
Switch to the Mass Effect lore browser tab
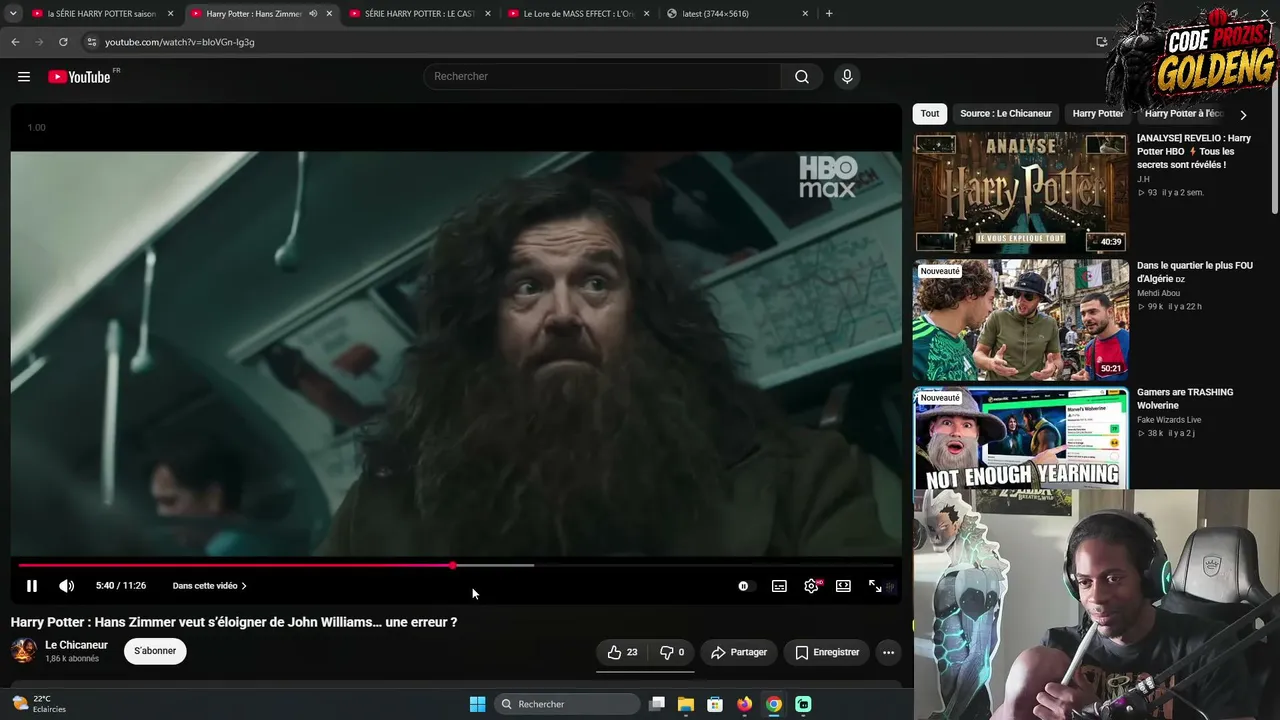coord(580,14)
